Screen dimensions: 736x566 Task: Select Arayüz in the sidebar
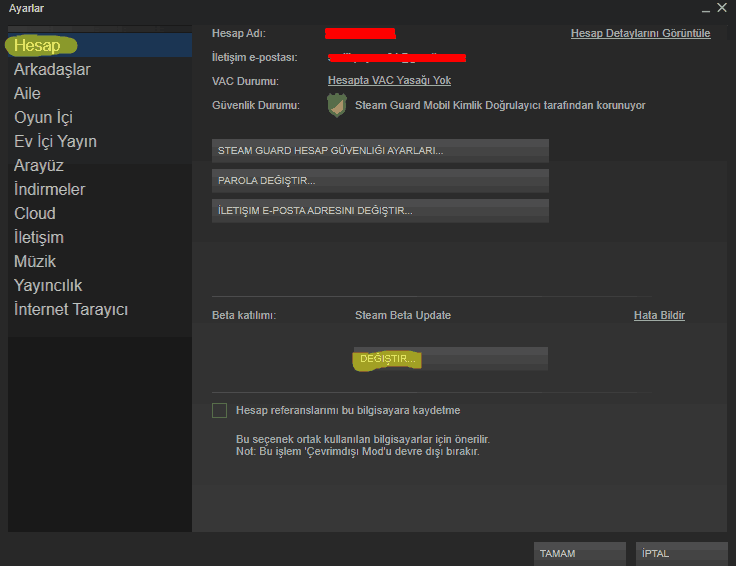coord(39,166)
